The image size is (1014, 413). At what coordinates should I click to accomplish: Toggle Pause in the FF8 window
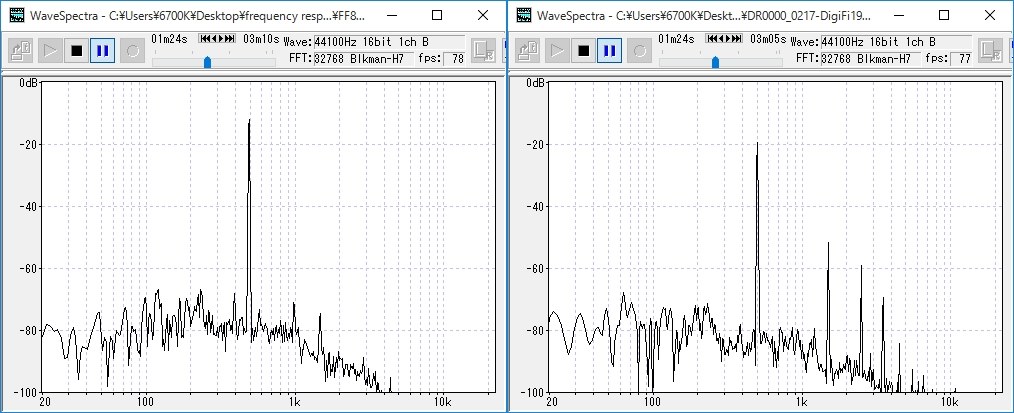click(103, 50)
